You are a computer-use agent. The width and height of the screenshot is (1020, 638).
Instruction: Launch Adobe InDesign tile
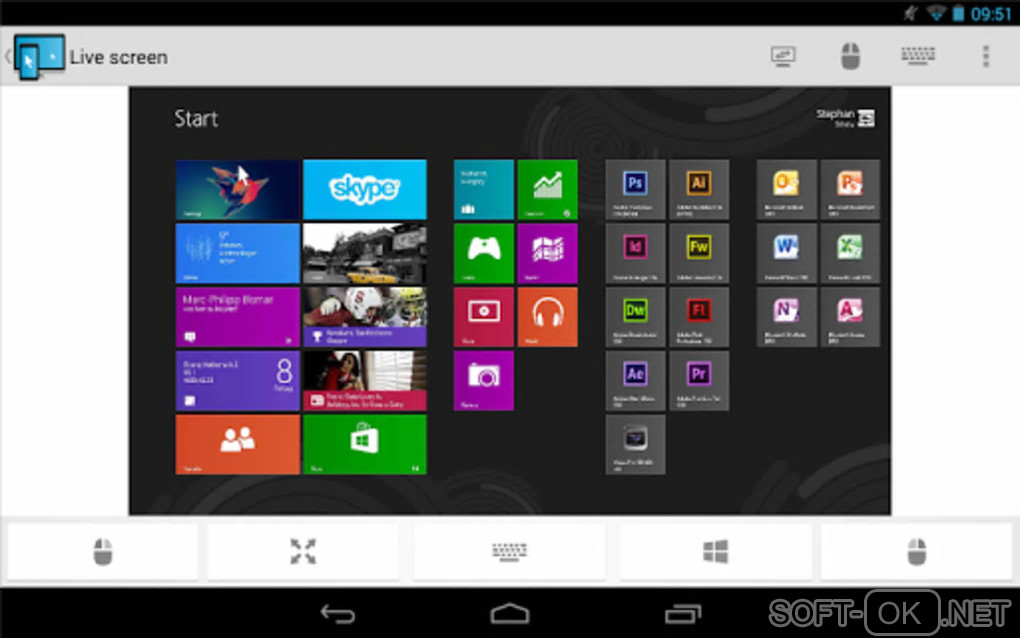pos(635,253)
